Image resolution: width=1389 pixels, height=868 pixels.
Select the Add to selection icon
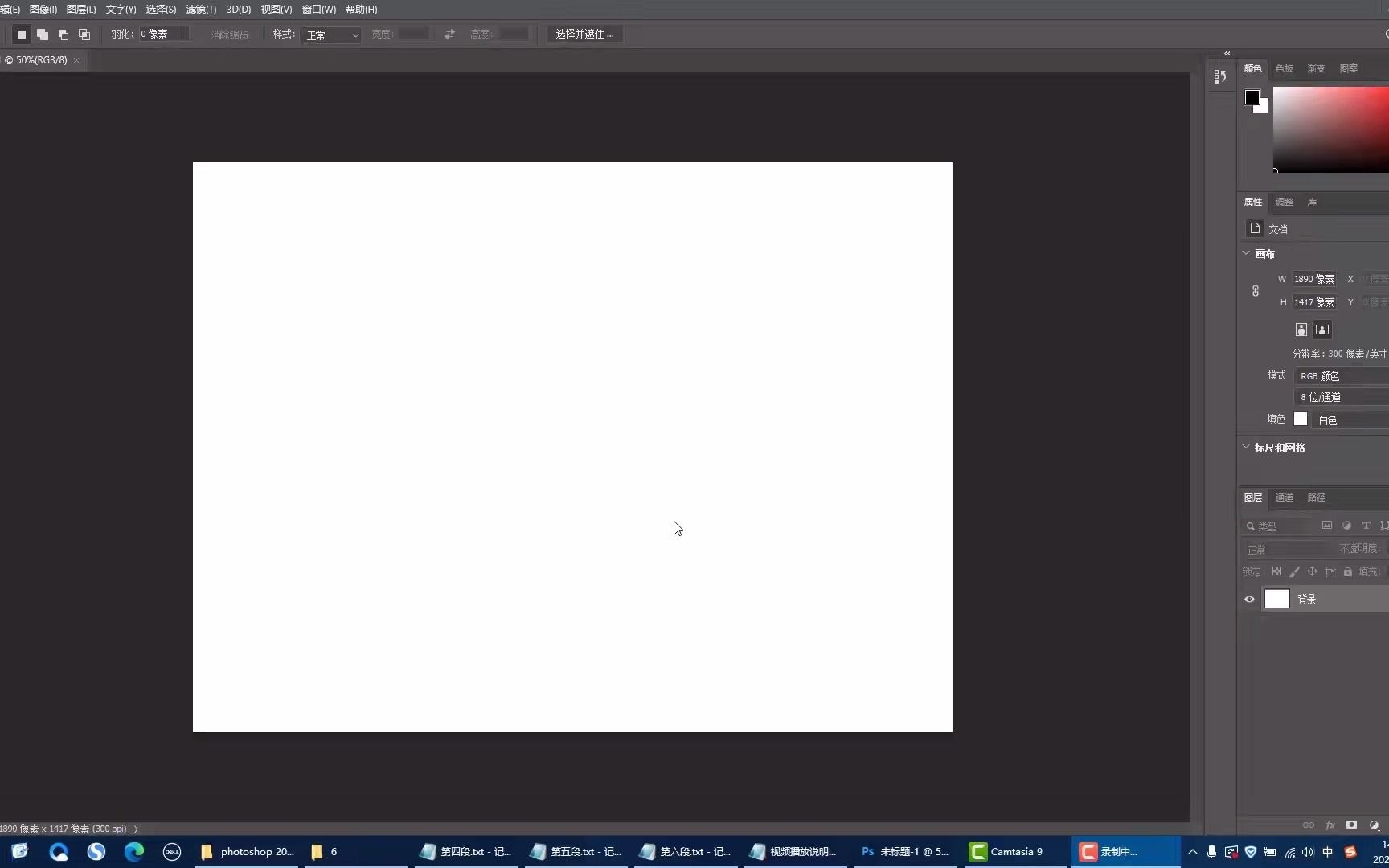point(43,35)
